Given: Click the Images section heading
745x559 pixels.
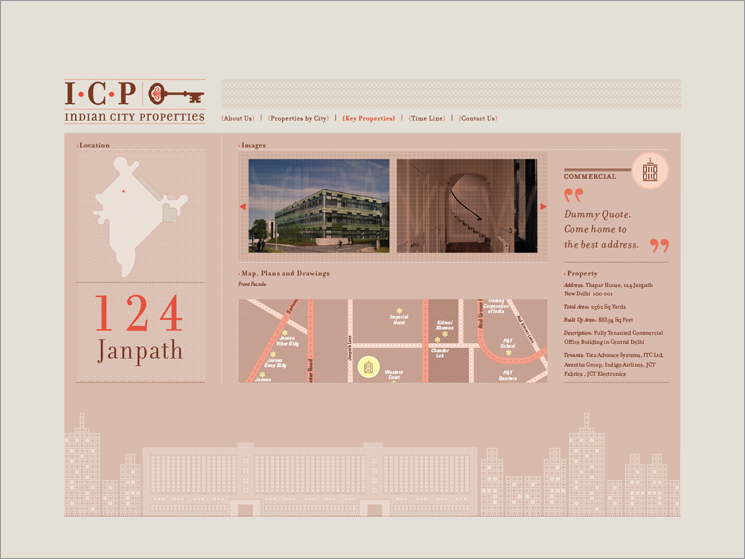Looking at the screenshot, I should tap(253, 145).
